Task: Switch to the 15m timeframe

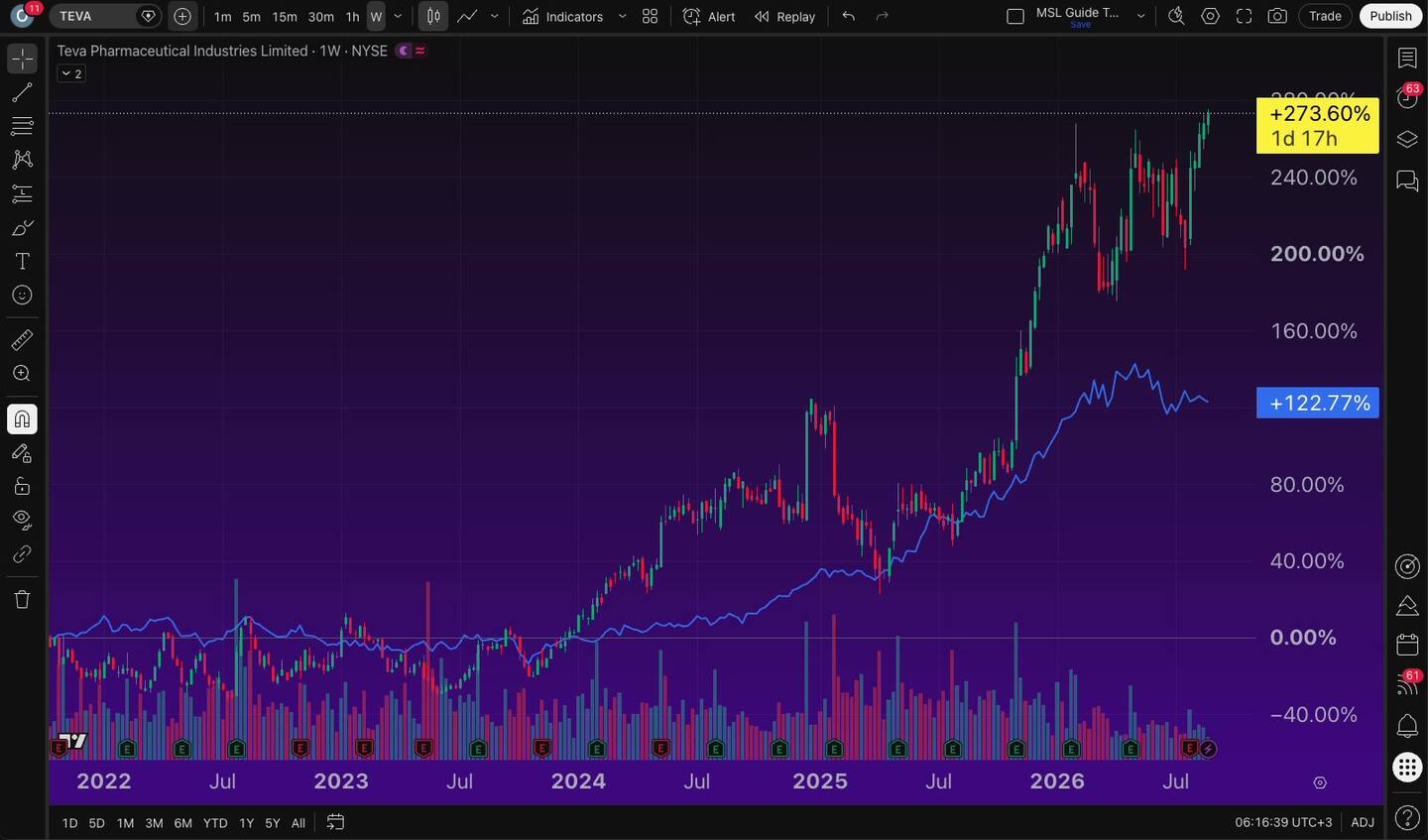Action: click(285, 17)
